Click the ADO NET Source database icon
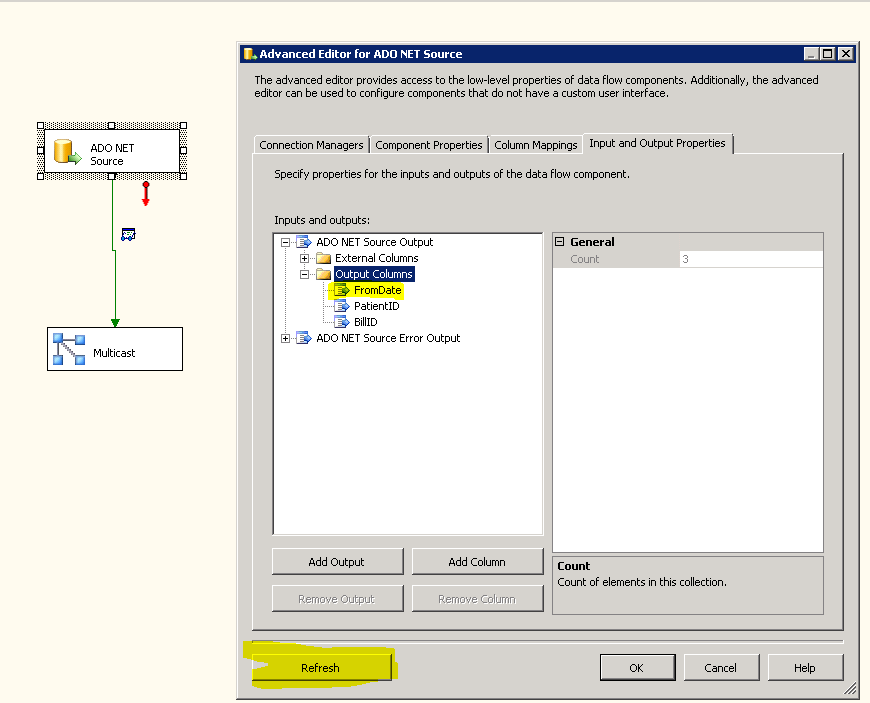The width and height of the screenshot is (870, 703). point(68,153)
